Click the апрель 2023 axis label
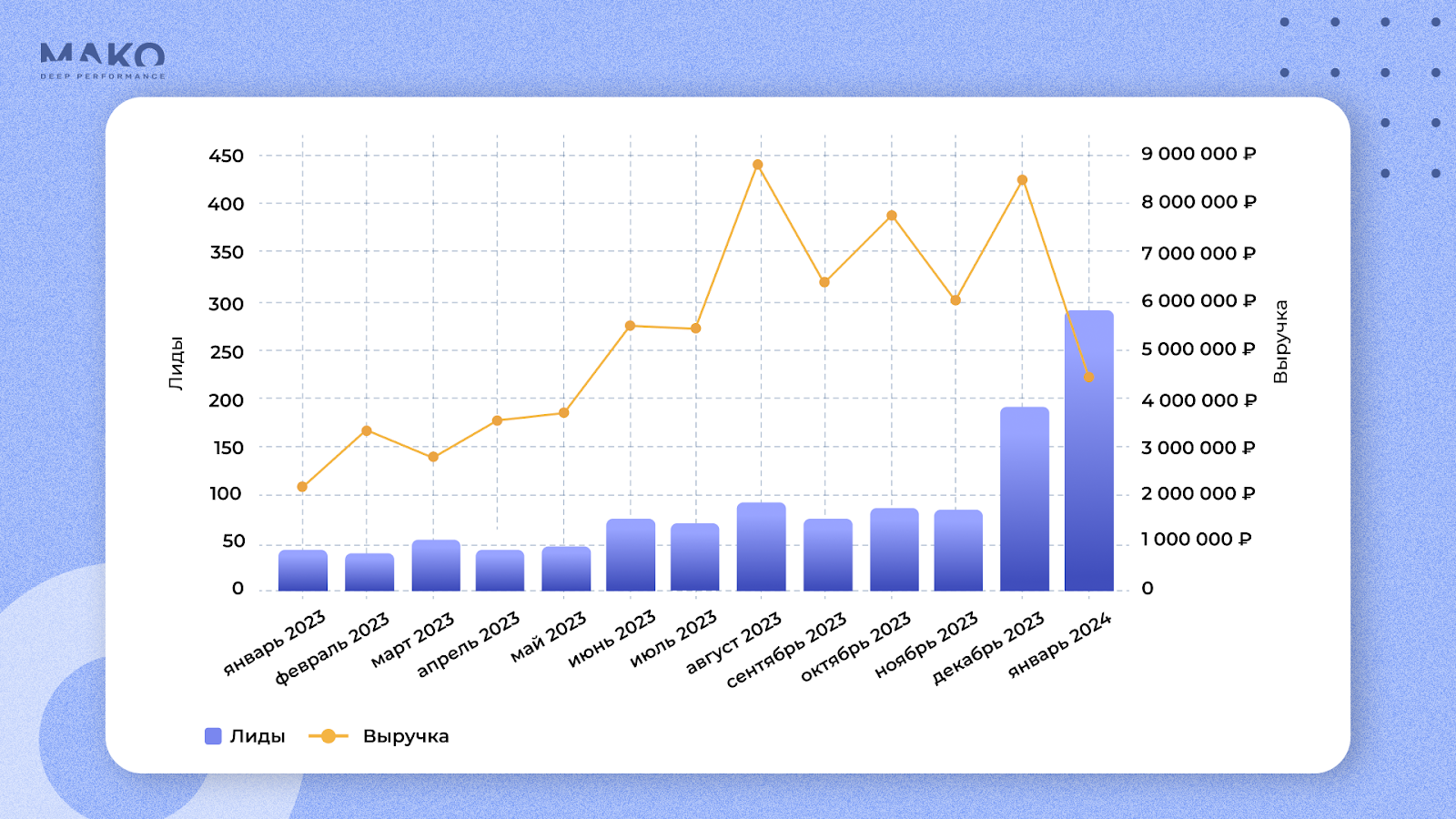 468,644
